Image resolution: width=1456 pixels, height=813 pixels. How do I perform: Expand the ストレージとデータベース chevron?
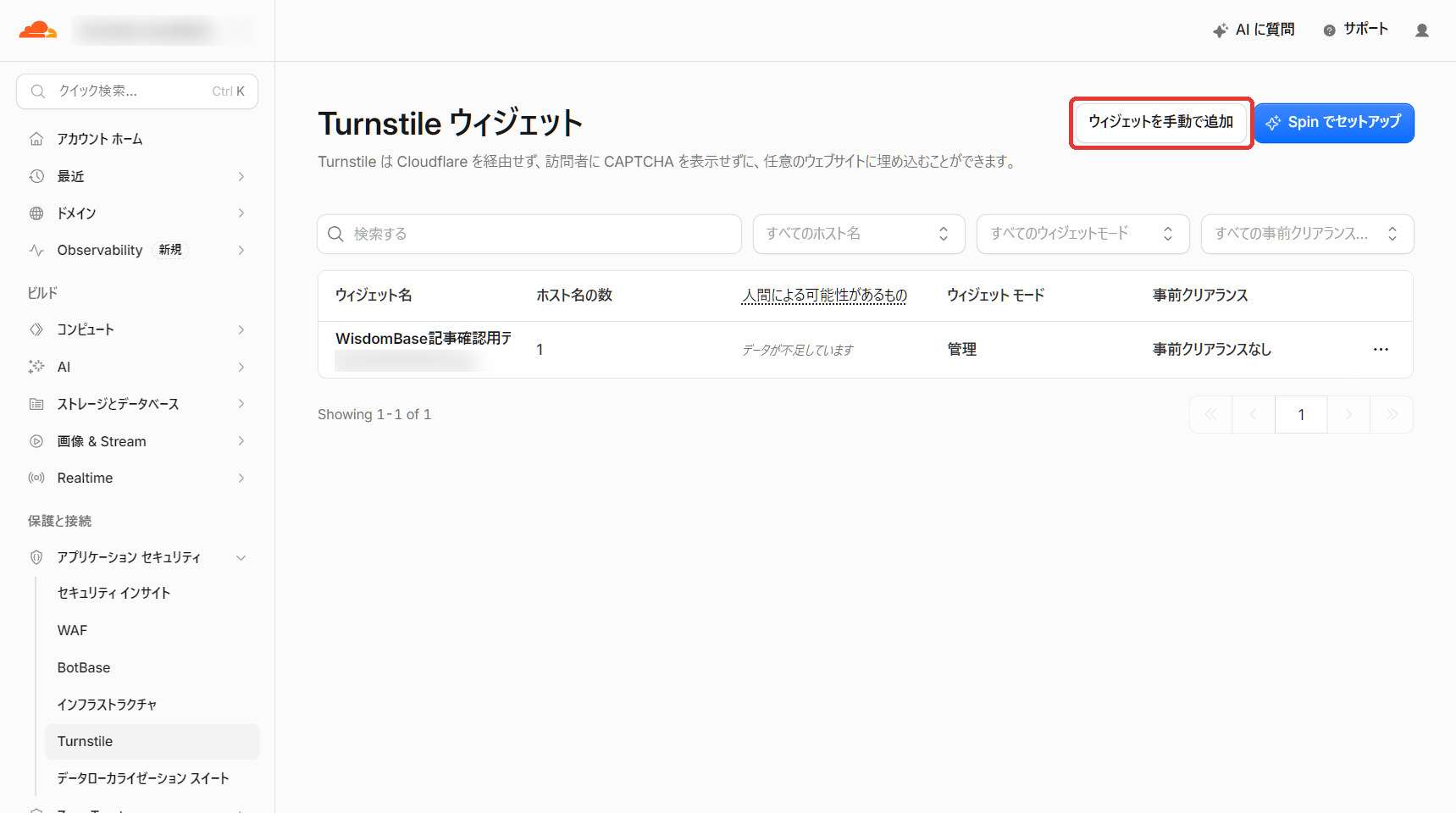[x=241, y=404]
